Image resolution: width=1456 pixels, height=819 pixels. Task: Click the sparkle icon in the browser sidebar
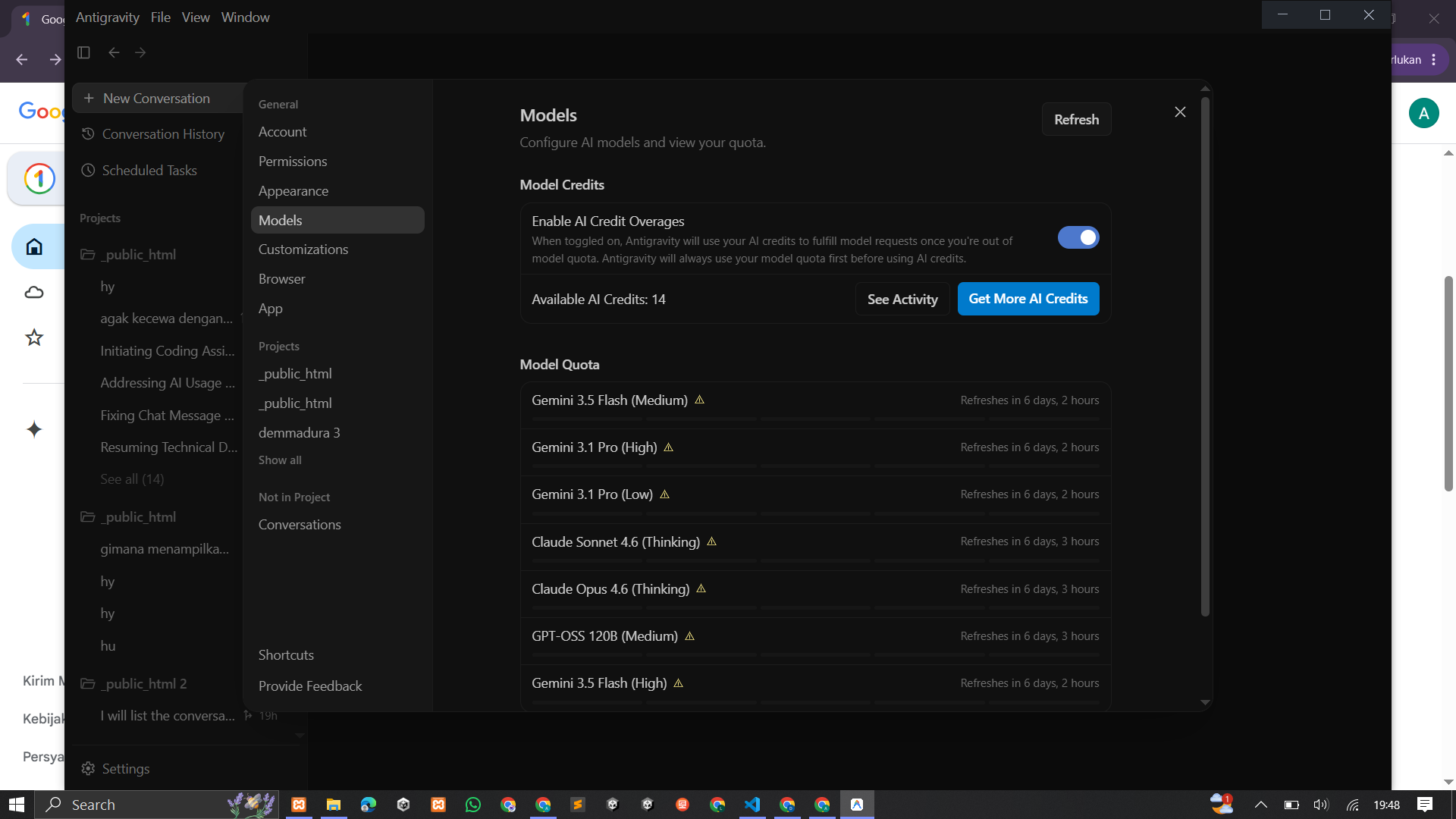(34, 429)
